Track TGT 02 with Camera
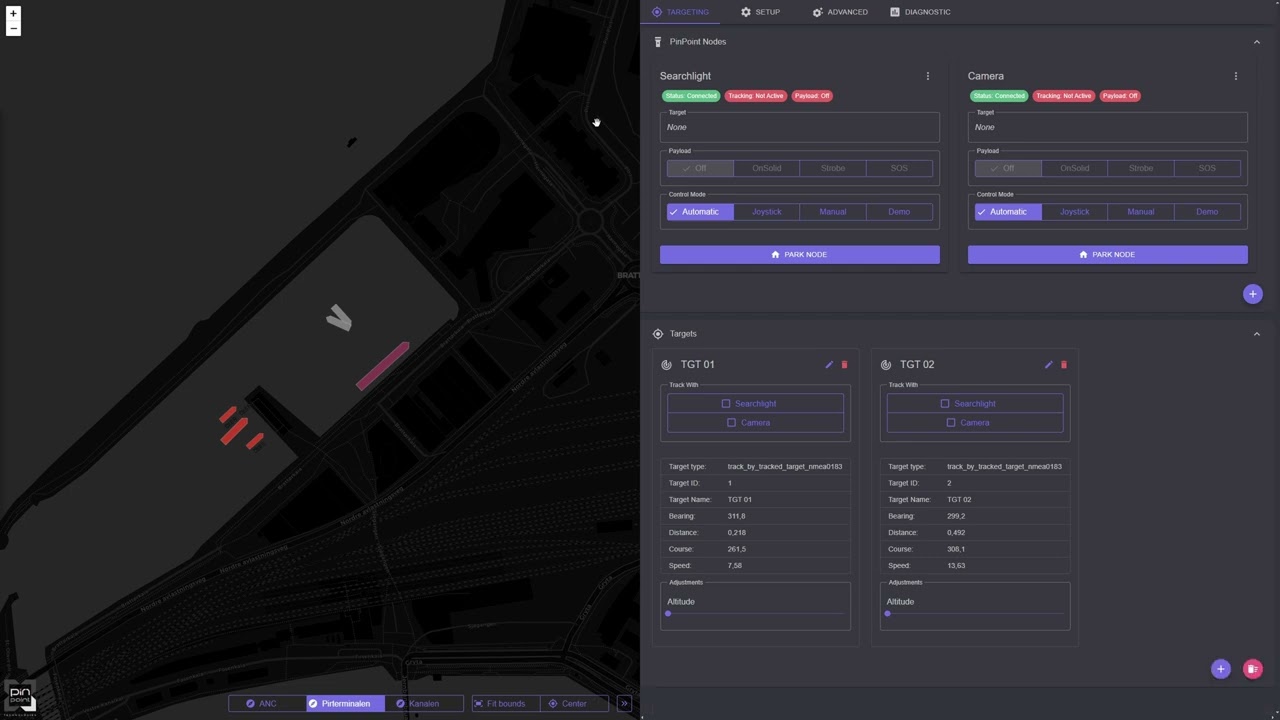 [x=975, y=423]
